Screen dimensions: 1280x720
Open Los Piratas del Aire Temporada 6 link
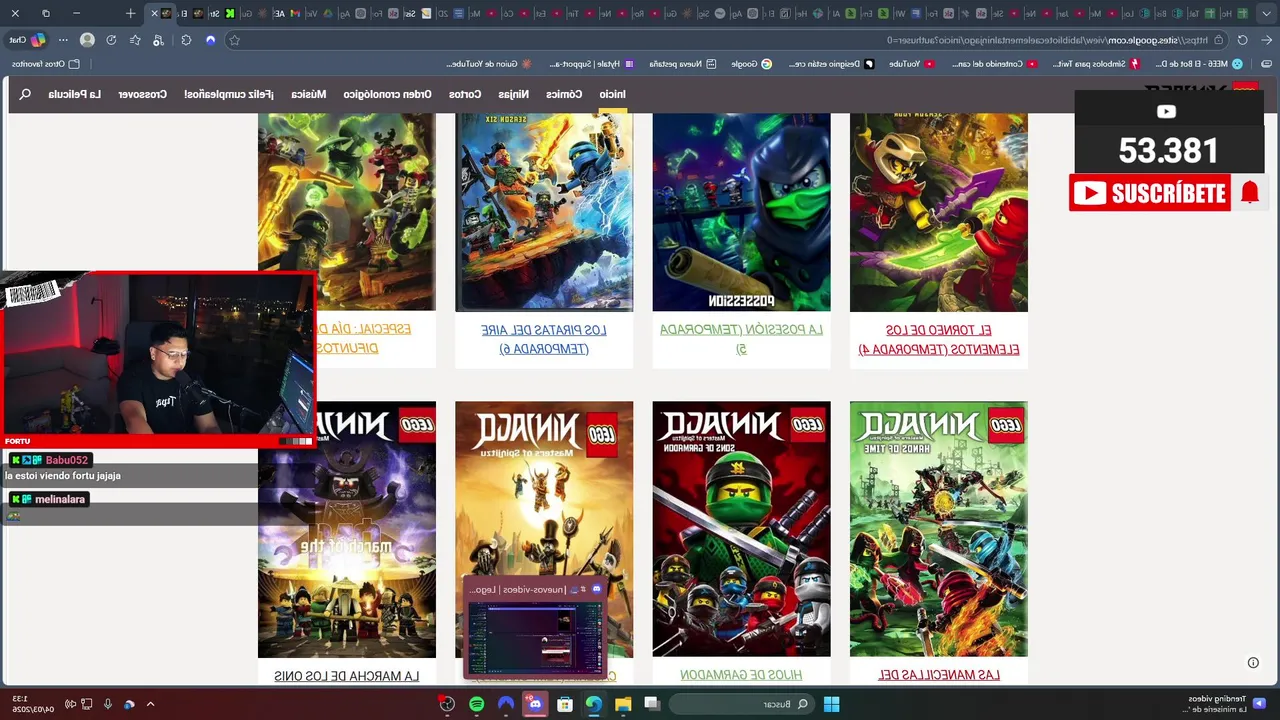point(544,339)
